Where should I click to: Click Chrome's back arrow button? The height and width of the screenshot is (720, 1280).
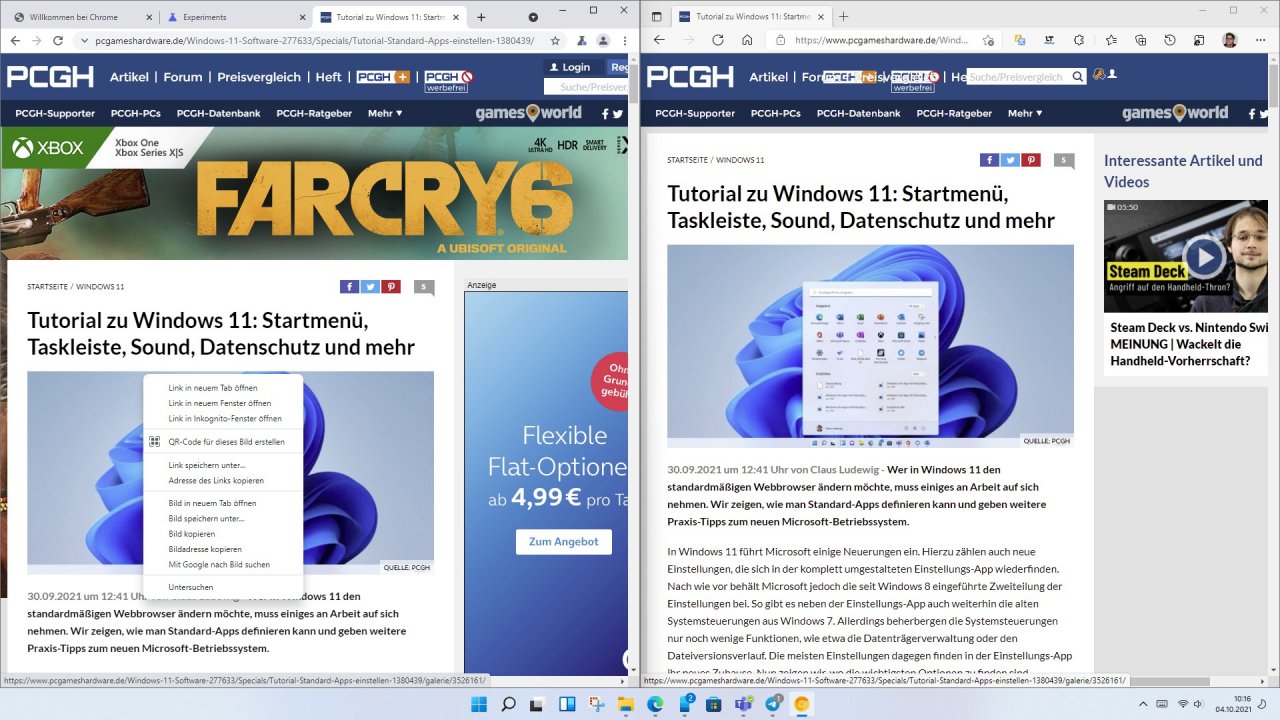(13, 40)
